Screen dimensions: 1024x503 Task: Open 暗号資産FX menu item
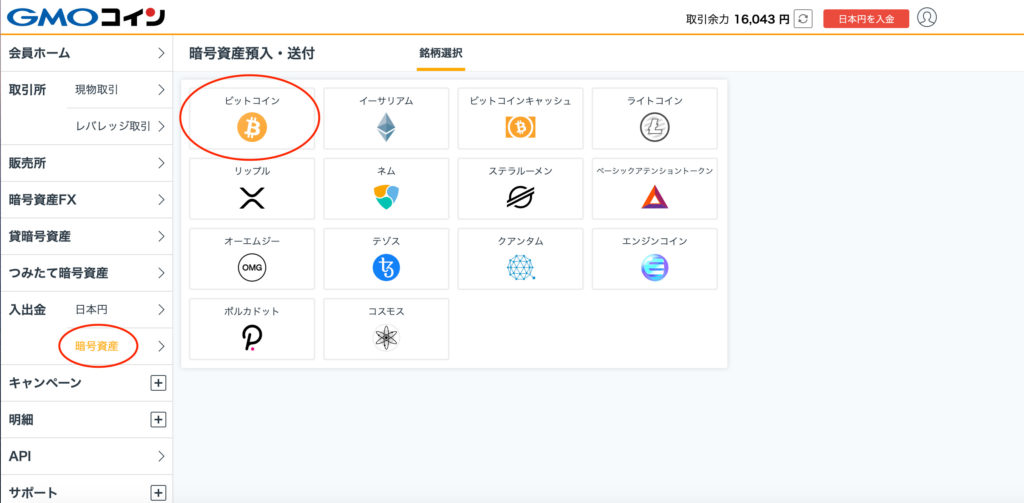pos(86,200)
